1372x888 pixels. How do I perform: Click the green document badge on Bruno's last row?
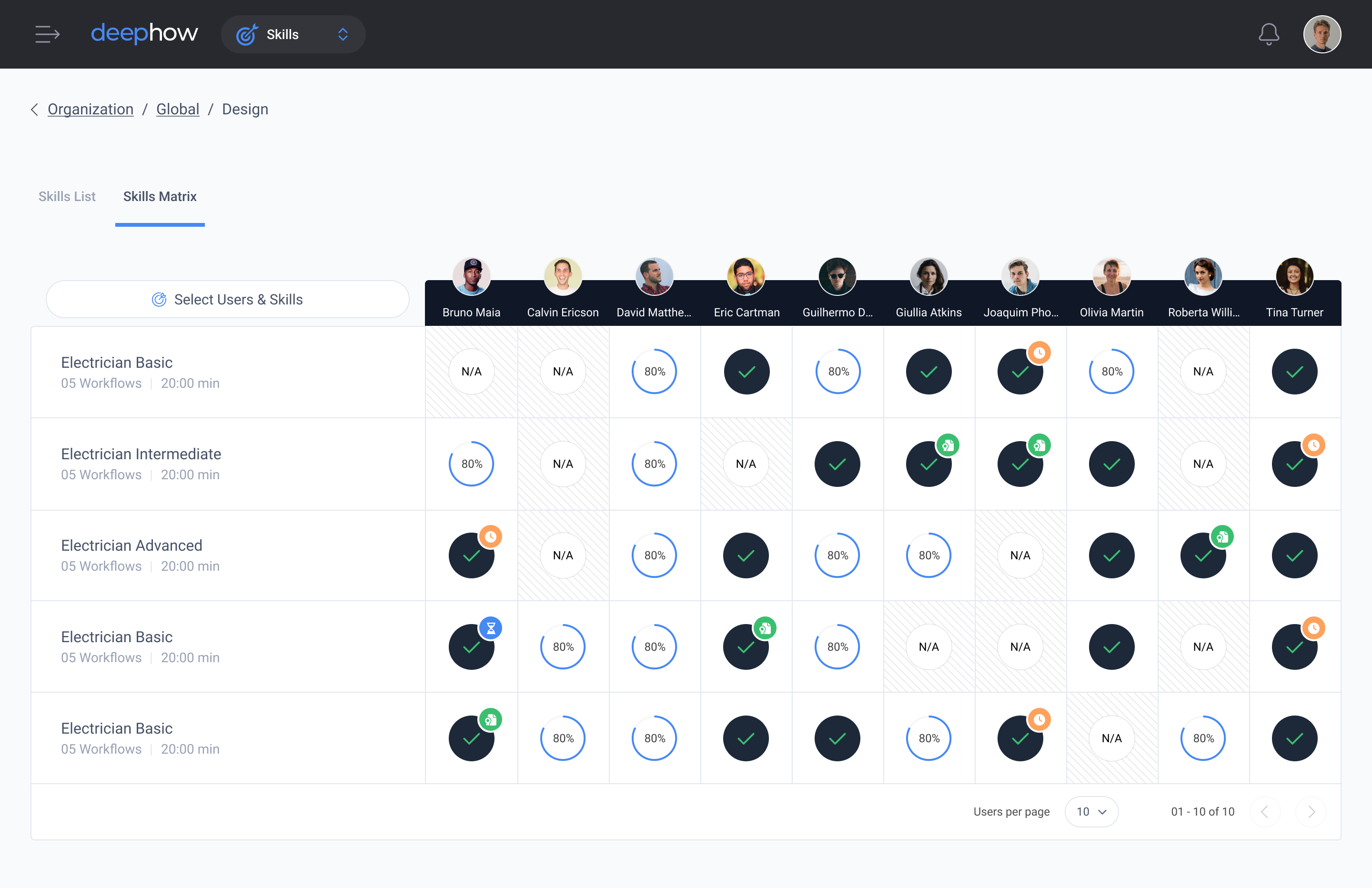click(x=491, y=720)
